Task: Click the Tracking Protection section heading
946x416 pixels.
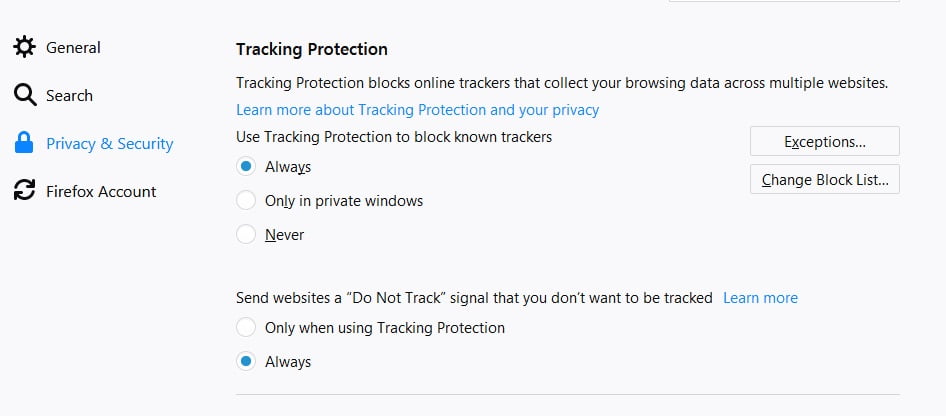Action: tap(311, 49)
